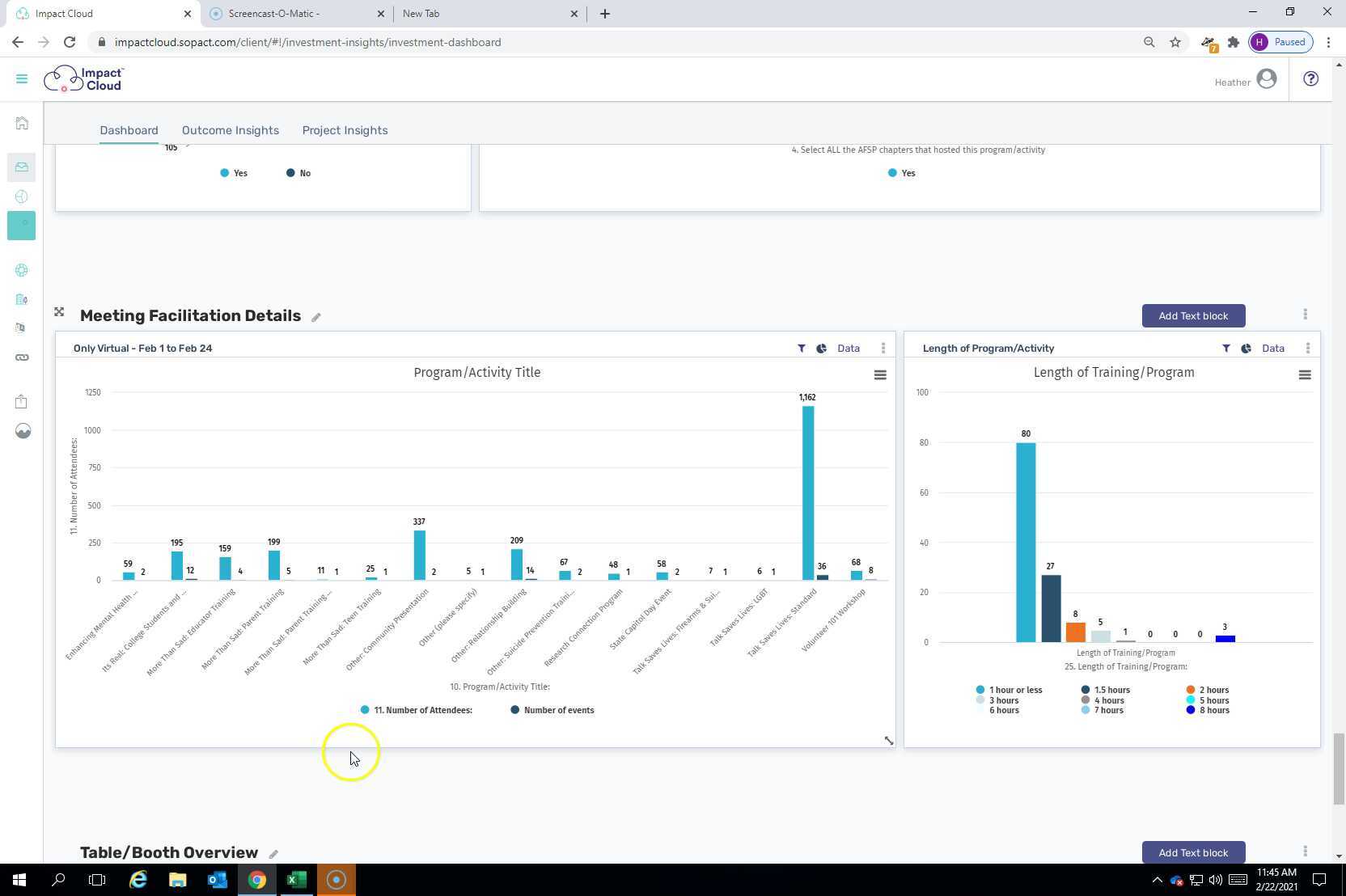Edit the Meeting Facilitation Details title pencil

[x=316, y=317]
